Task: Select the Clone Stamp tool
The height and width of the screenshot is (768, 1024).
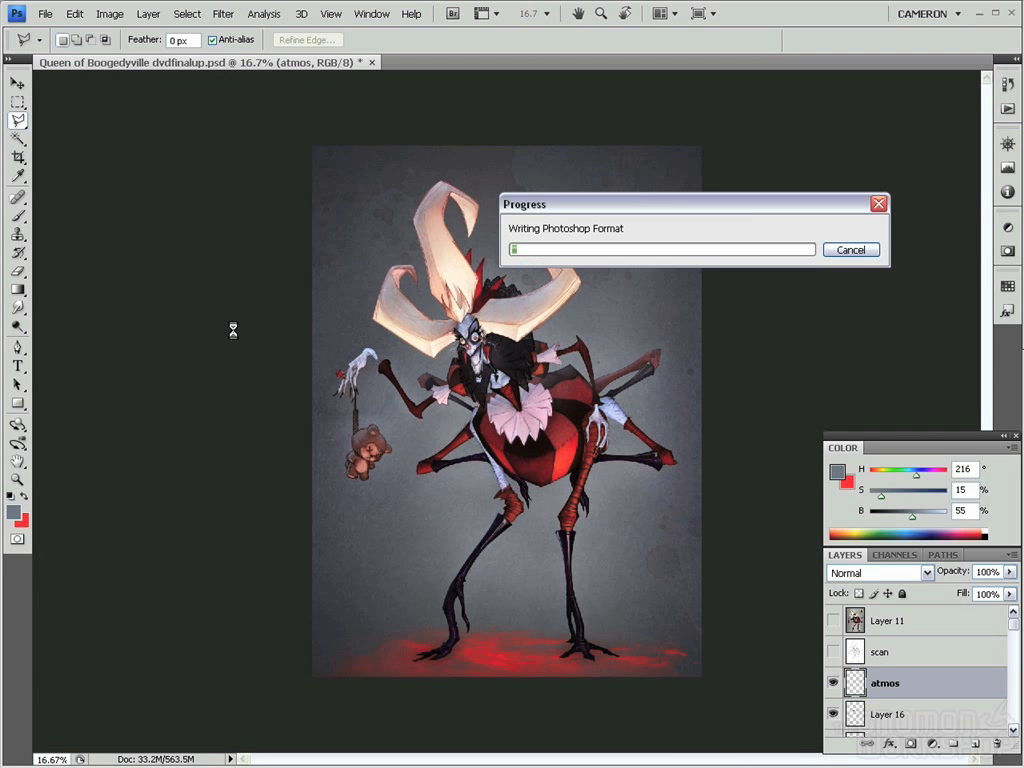Action: 17,234
